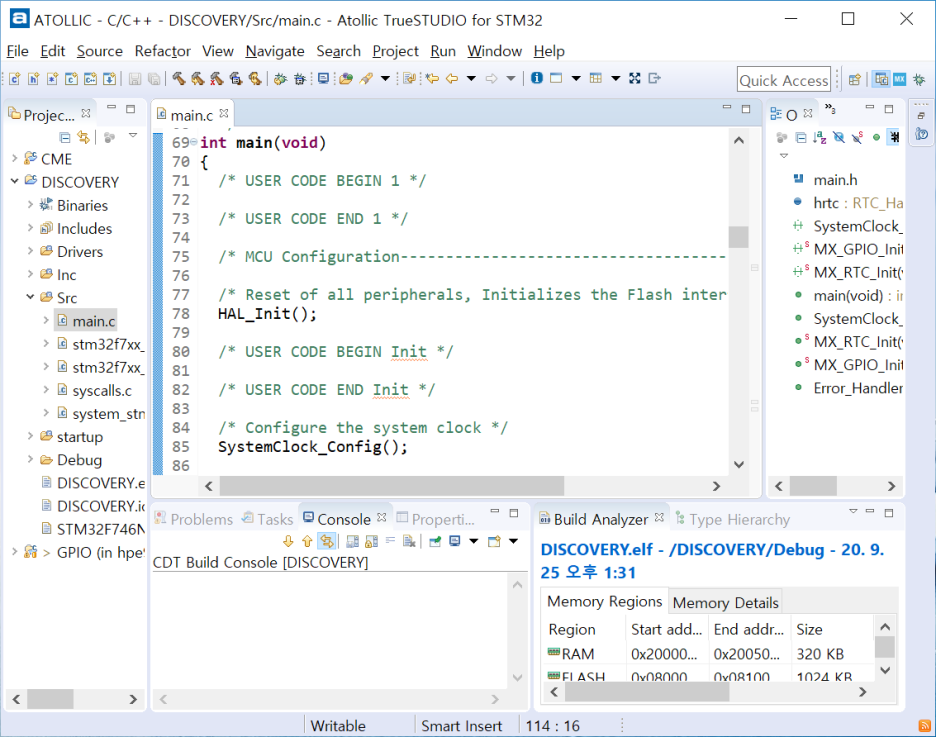The height and width of the screenshot is (737, 936).
Task: Open Project Explorer View Menu dropdown
Action: tap(133, 136)
